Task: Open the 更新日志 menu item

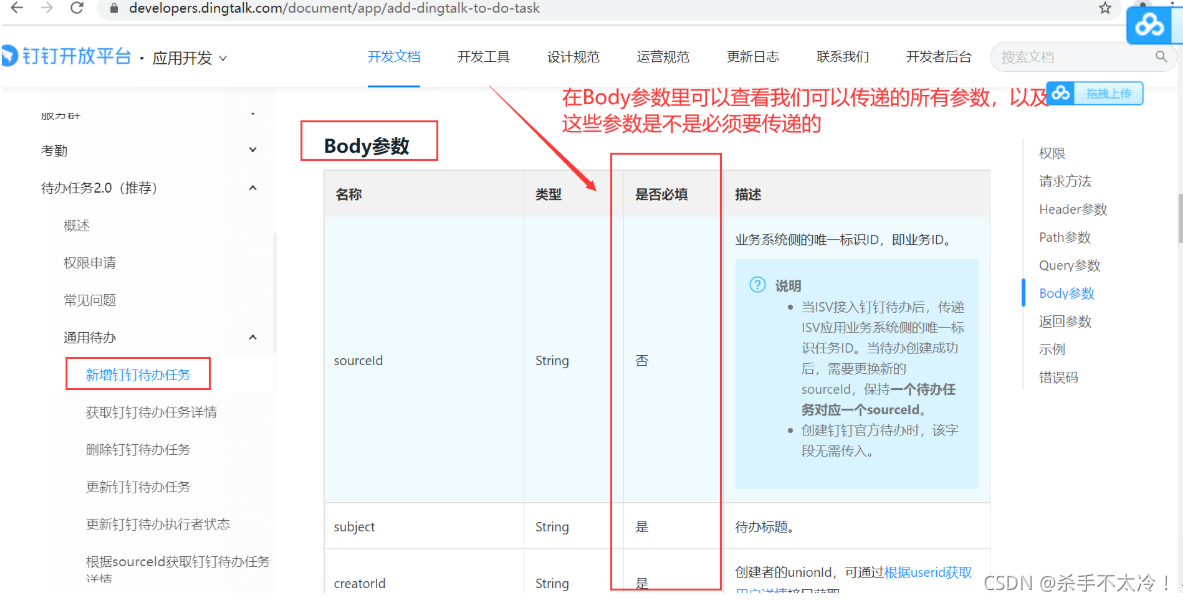Action: coord(753,57)
